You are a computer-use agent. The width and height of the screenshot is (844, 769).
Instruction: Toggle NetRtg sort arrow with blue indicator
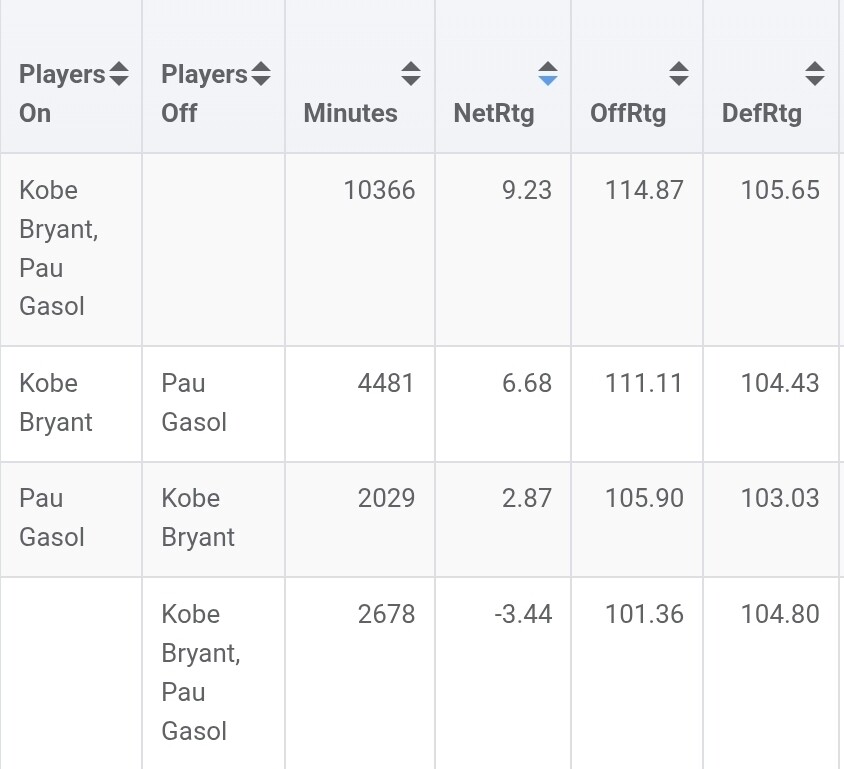coord(548,74)
